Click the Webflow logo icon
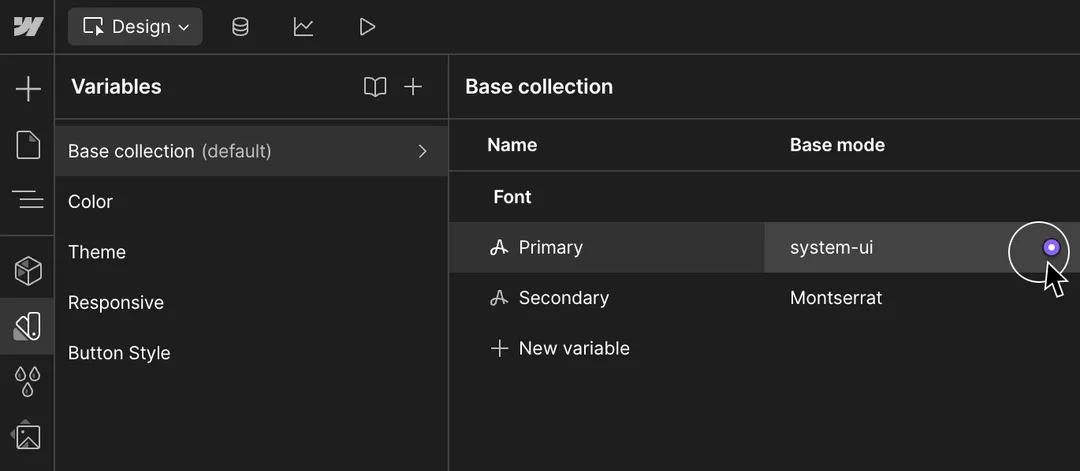This screenshot has height=471, width=1080. point(28,27)
